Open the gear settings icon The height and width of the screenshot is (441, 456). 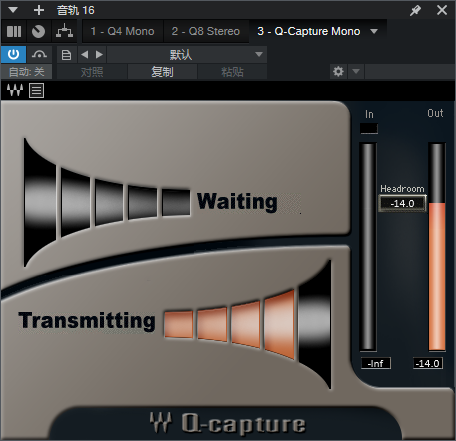click(338, 72)
